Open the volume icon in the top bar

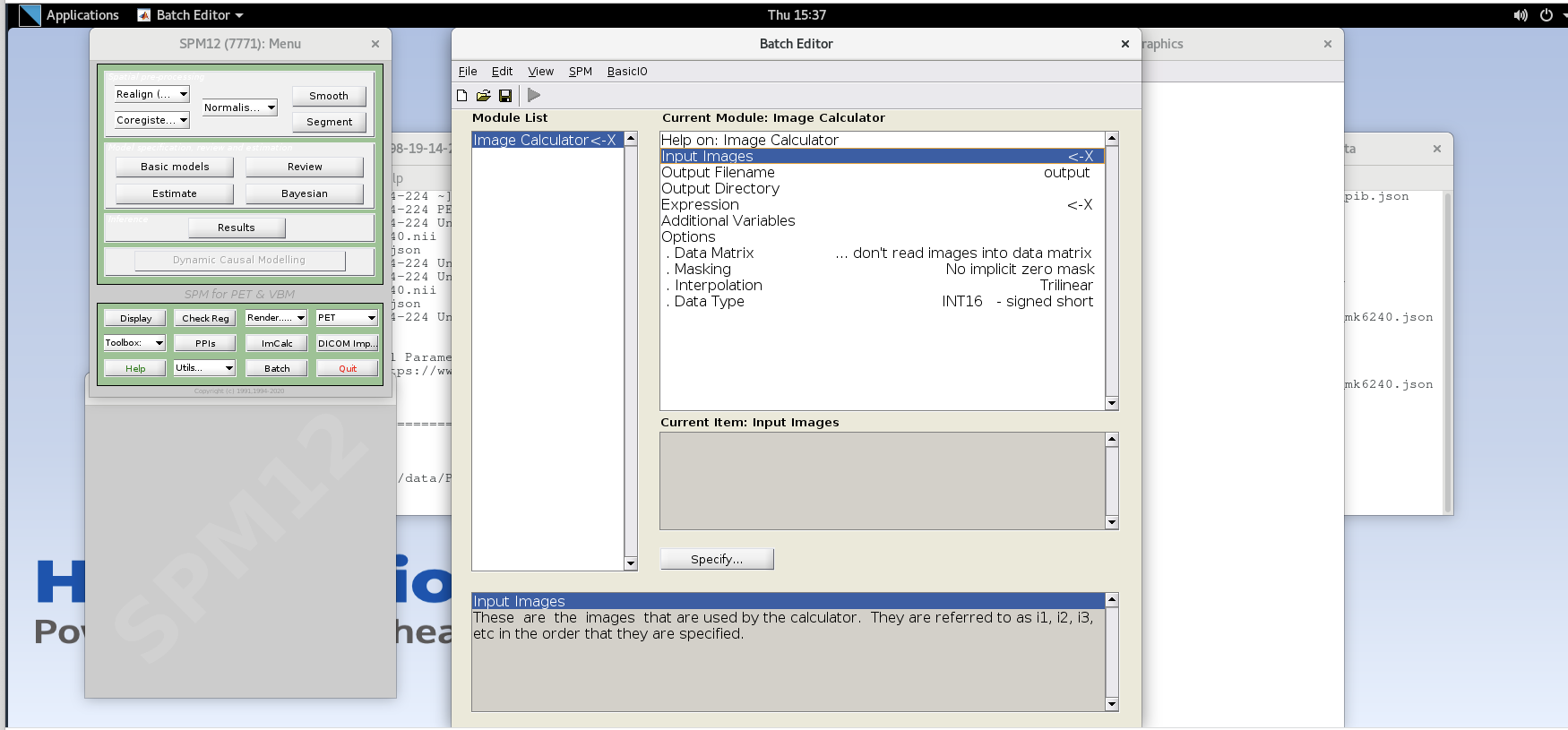coord(1521,15)
